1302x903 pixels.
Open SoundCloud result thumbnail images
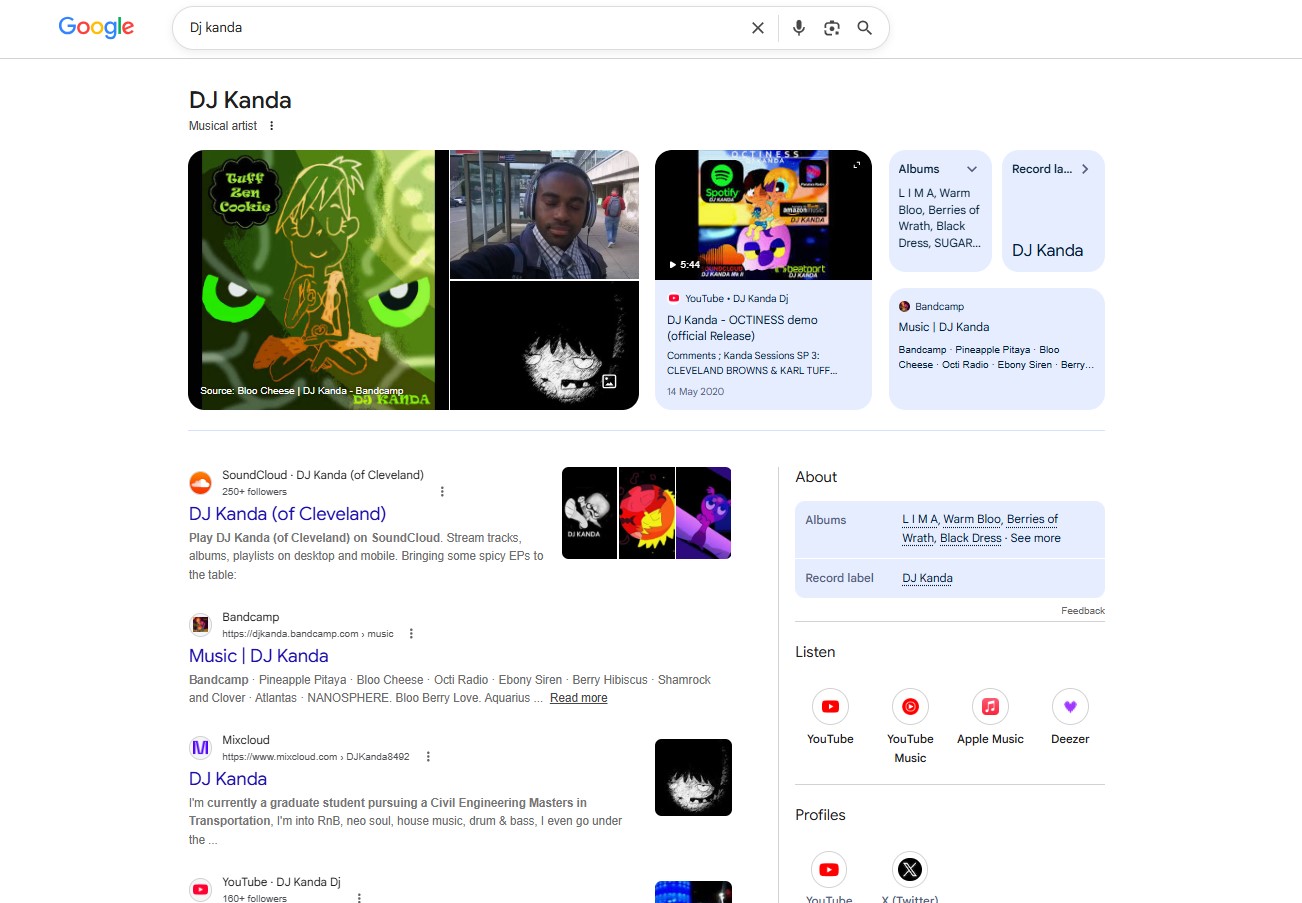[646, 513]
